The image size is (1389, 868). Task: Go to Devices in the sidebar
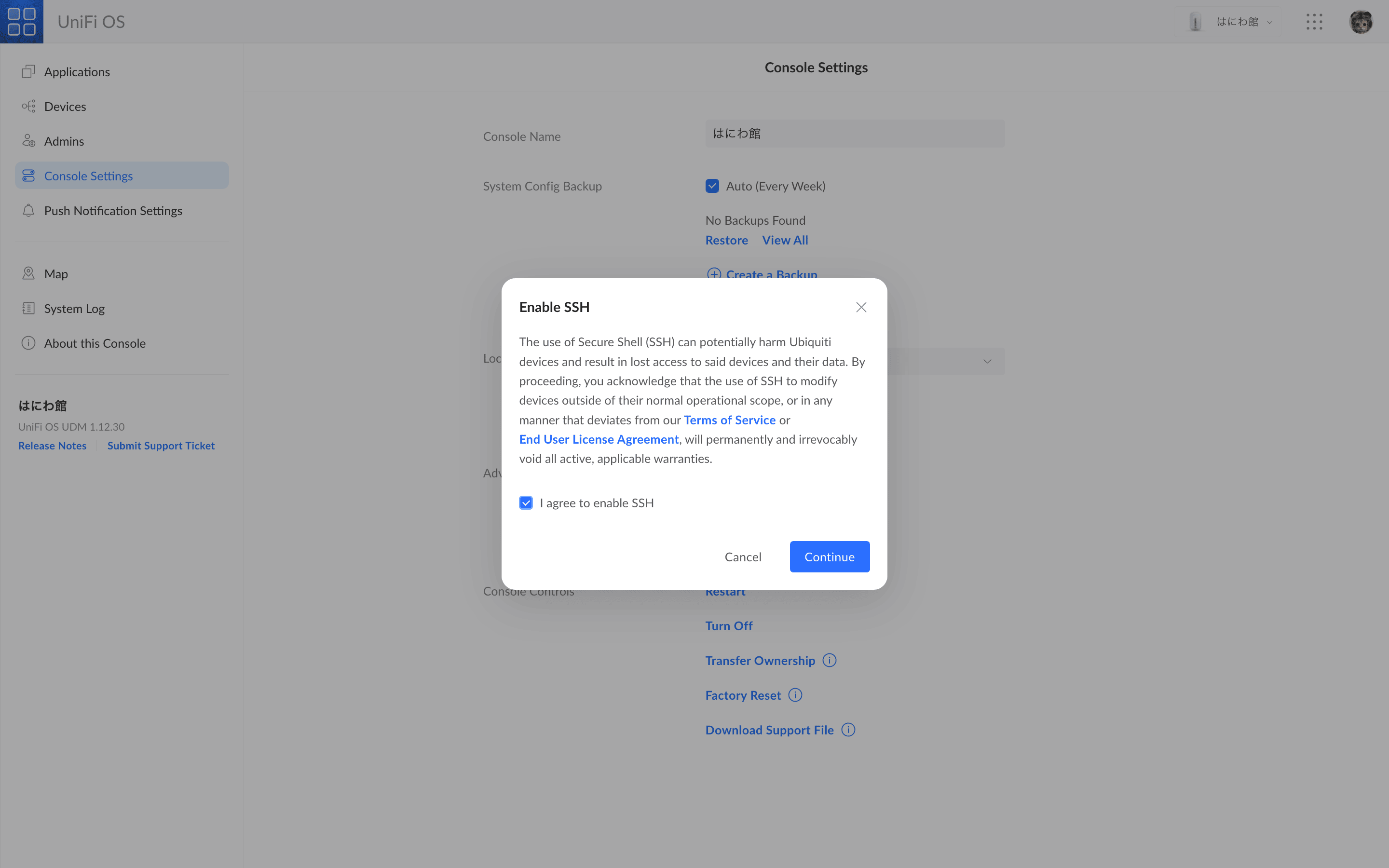click(x=122, y=106)
